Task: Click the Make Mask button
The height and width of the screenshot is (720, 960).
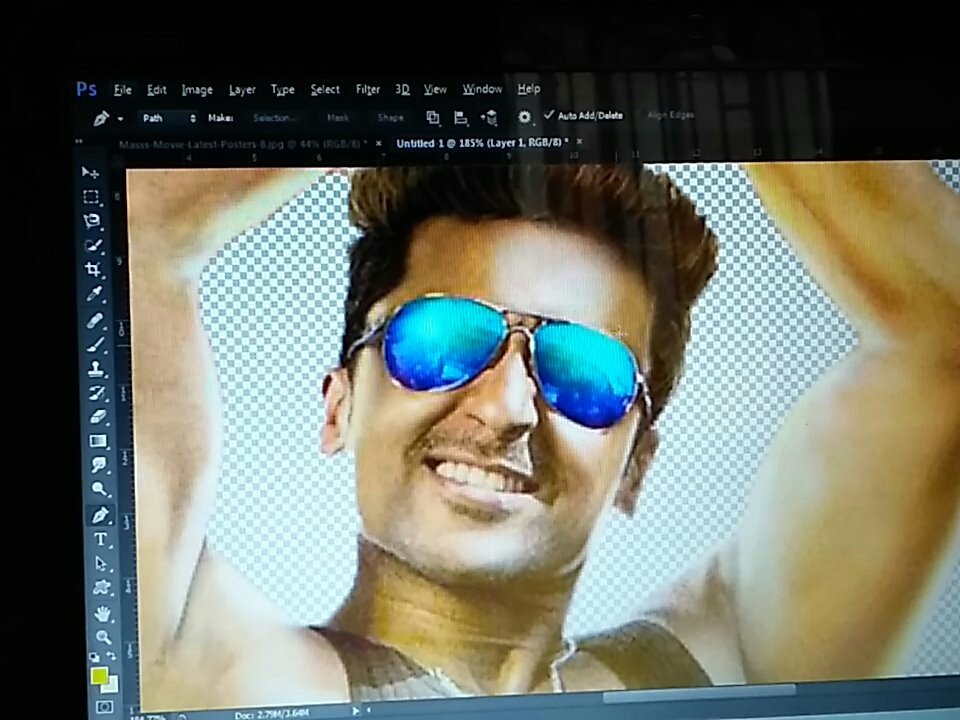Action: click(338, 118)
